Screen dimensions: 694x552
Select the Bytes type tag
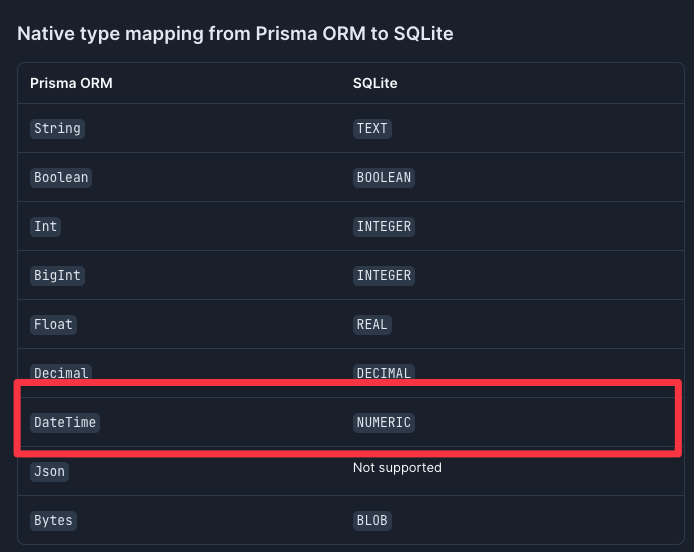[x=54, y=521]
